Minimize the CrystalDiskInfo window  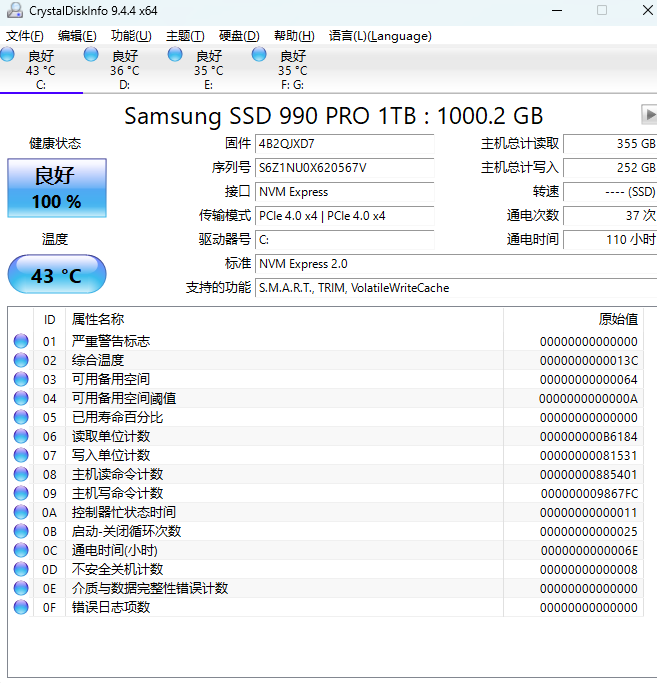557,10
